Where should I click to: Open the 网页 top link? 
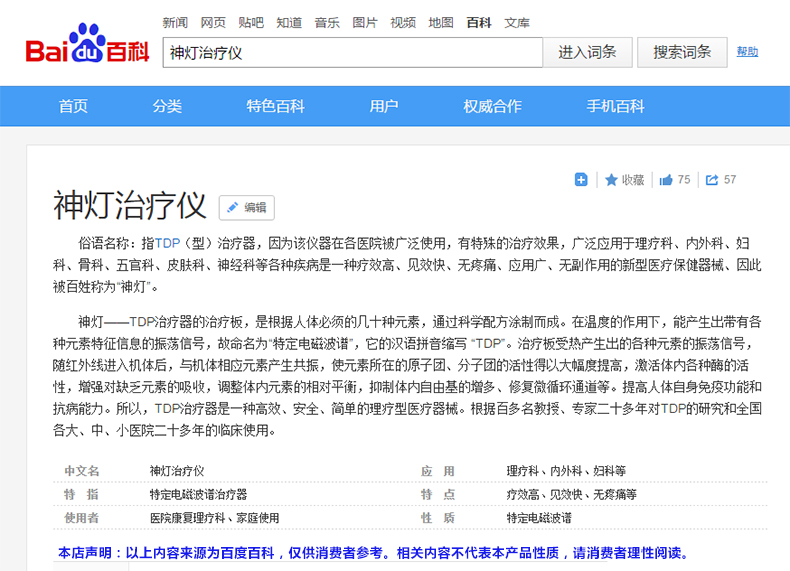[213, 23]
